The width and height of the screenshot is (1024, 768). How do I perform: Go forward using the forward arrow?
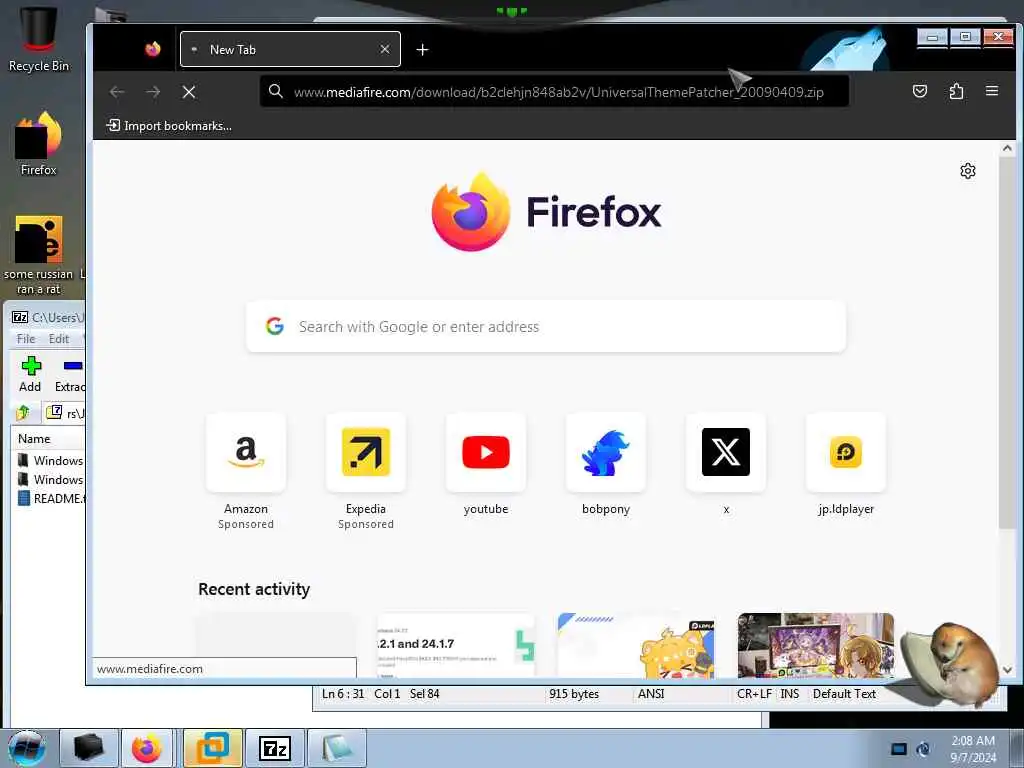(x=153, y=92)
